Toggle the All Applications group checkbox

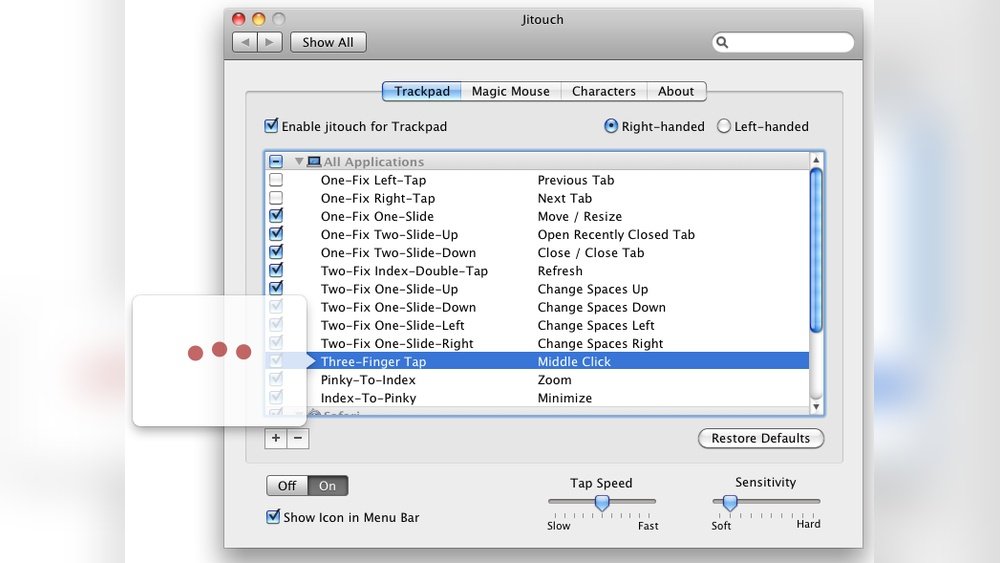tap(276, 161)
